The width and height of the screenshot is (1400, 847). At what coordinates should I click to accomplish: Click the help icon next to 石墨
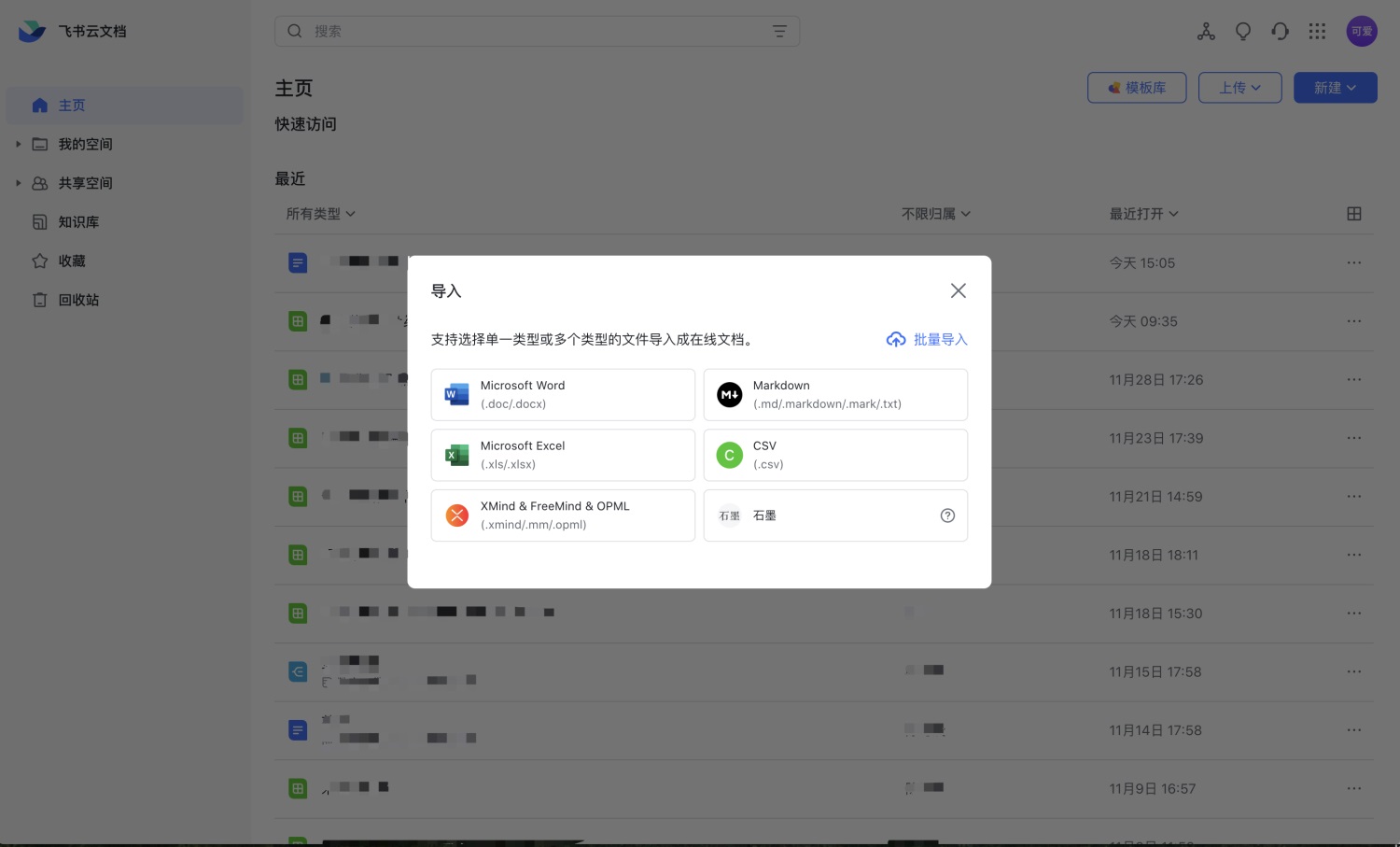[x=947, y=515]
